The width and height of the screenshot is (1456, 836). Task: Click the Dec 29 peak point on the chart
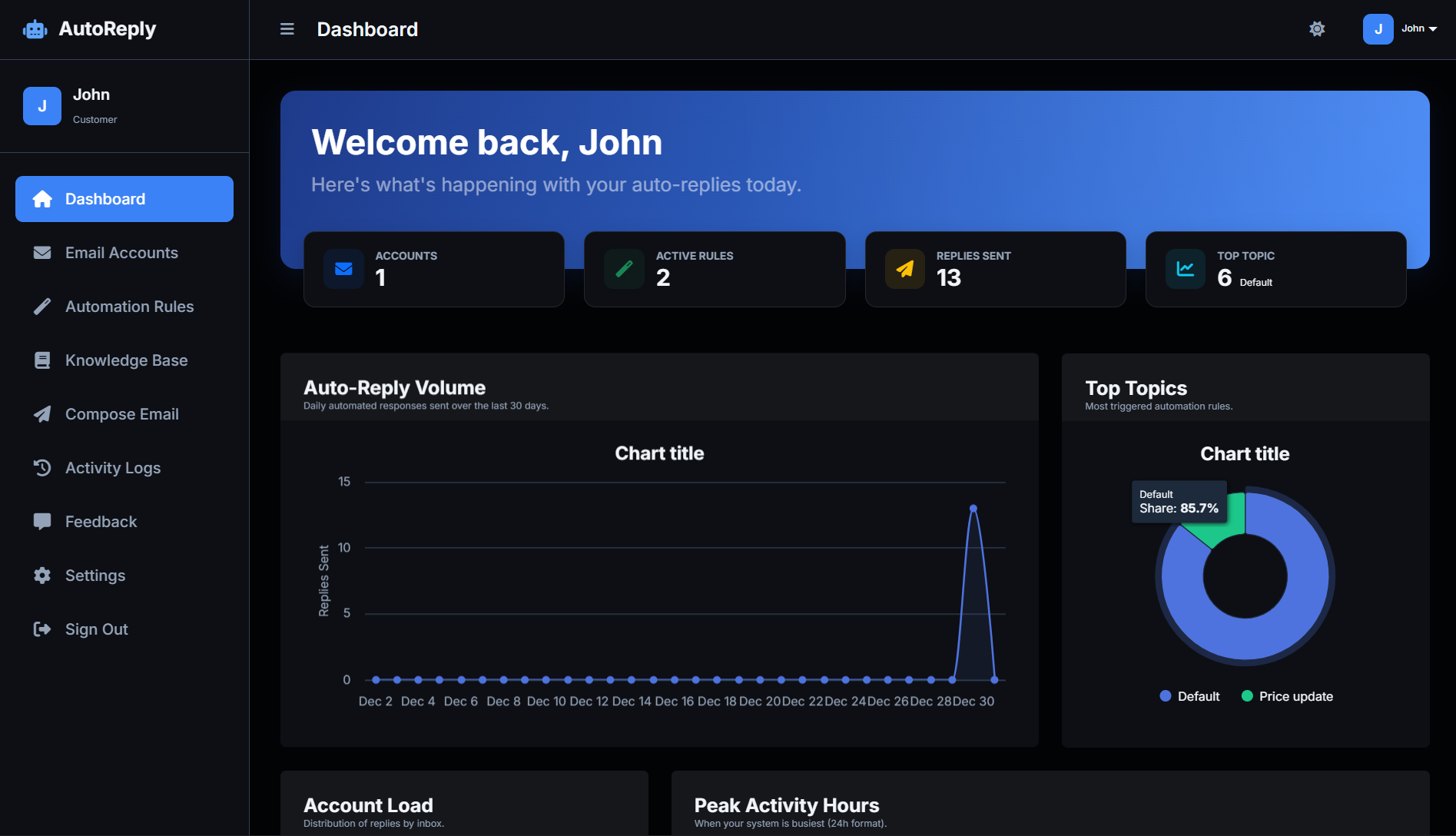(x=973, y=507)
